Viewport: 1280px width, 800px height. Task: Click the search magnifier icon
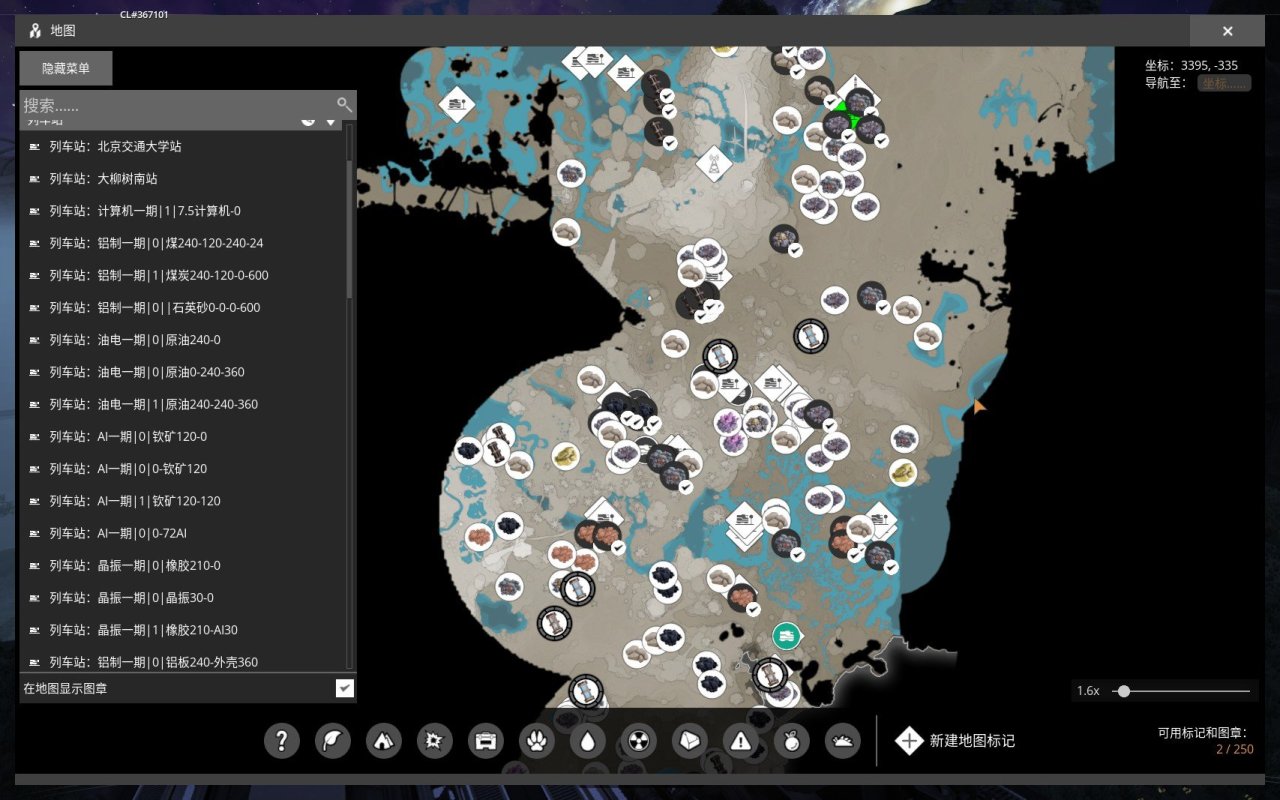pos(344,105)
